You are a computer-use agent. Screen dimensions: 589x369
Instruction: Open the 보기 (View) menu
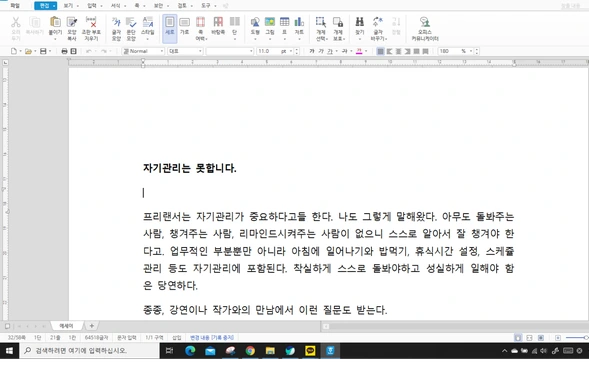[68, 6]
